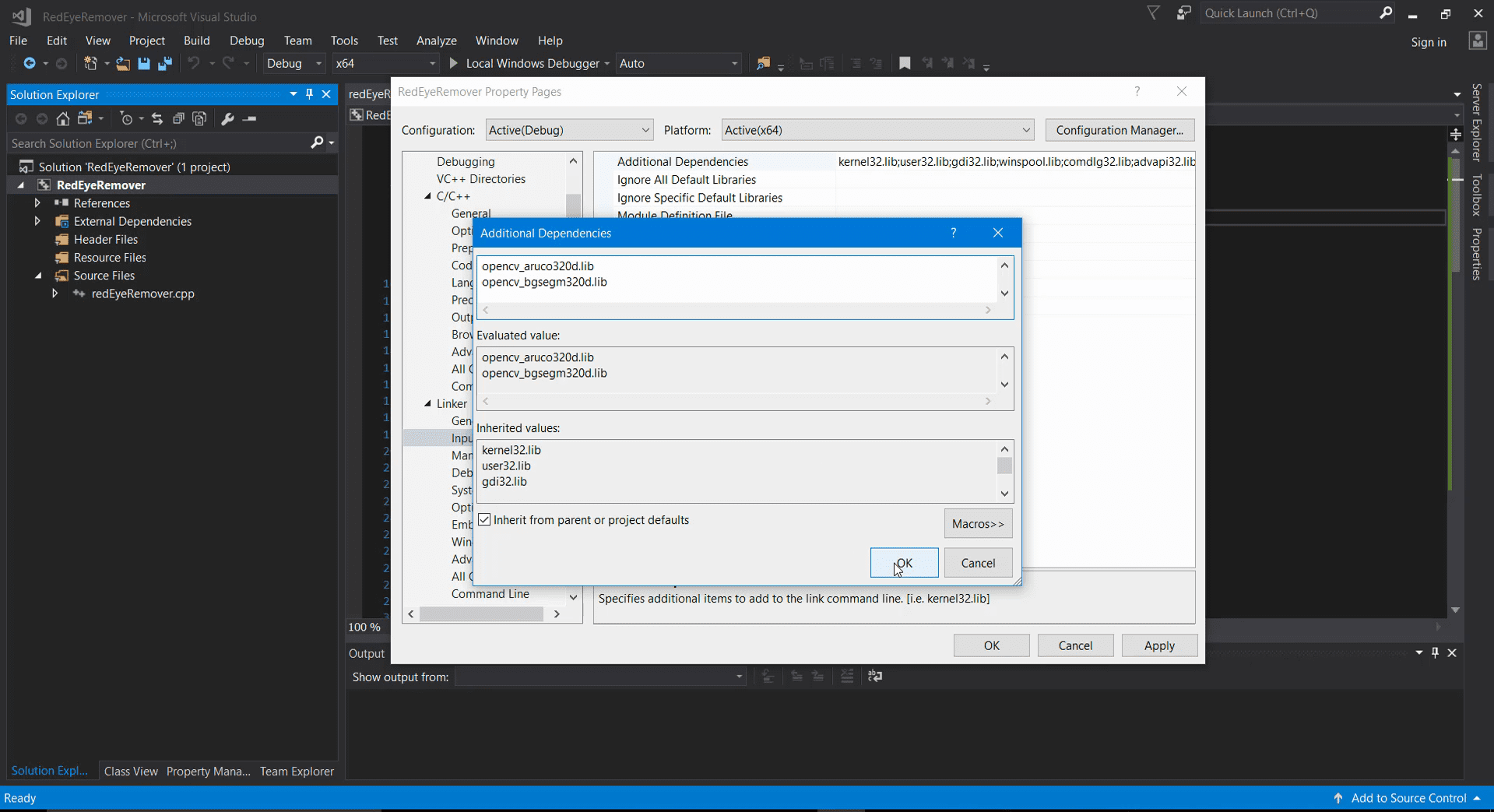Click the Save All icon on the toolbar
This screenshot has height=812, width=1494.
pos(164,63)
